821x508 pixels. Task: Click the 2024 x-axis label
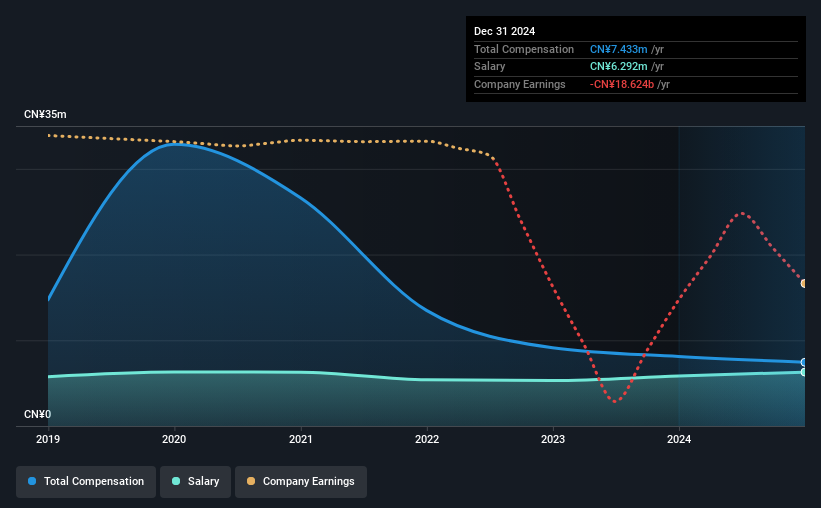(679, 439)
